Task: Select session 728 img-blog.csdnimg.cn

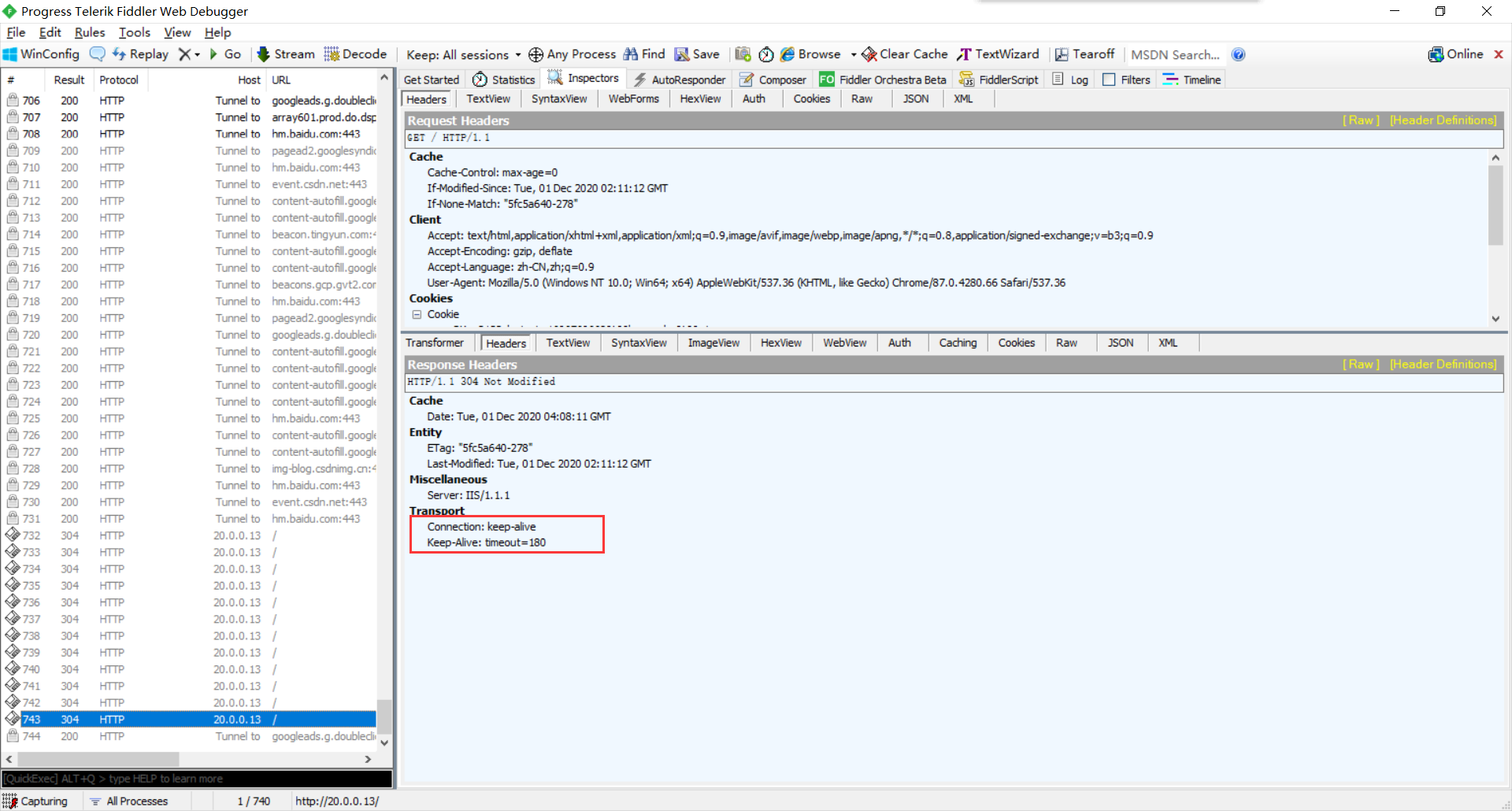Action: (x=189, y=468)
